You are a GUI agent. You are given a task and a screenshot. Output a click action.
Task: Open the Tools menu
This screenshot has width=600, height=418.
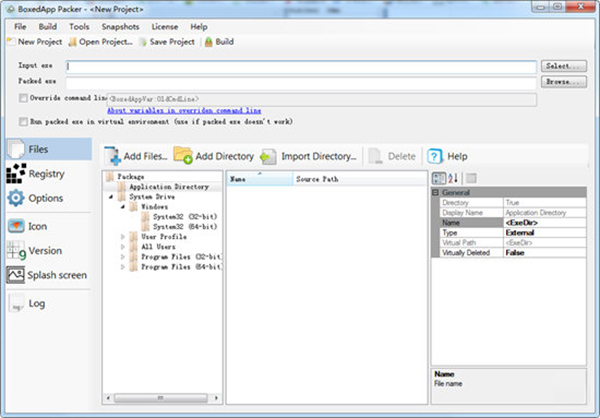pyautogui.click(x=79, y=26)
